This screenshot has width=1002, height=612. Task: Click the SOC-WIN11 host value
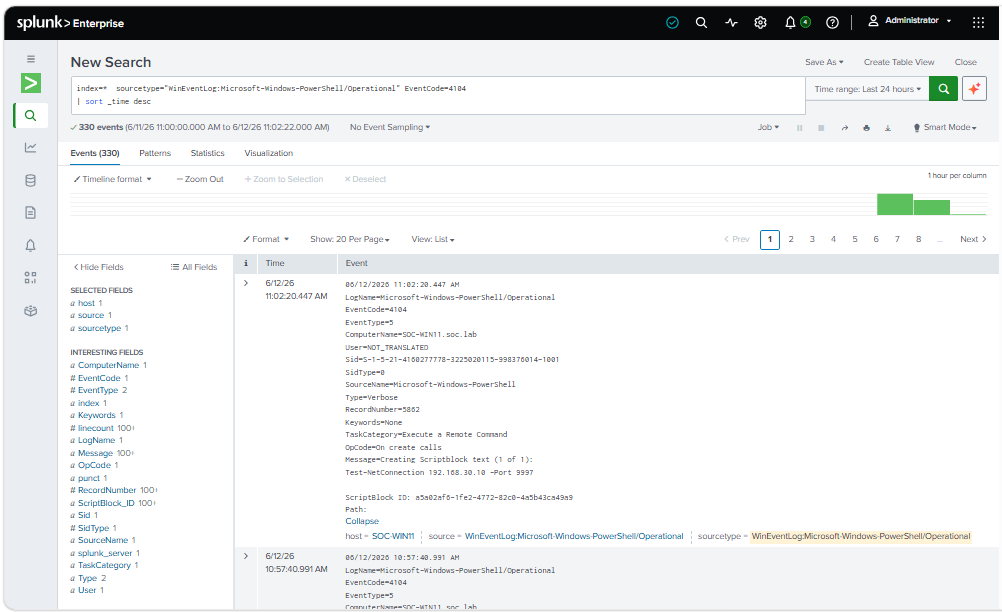(x=393, y=536)
